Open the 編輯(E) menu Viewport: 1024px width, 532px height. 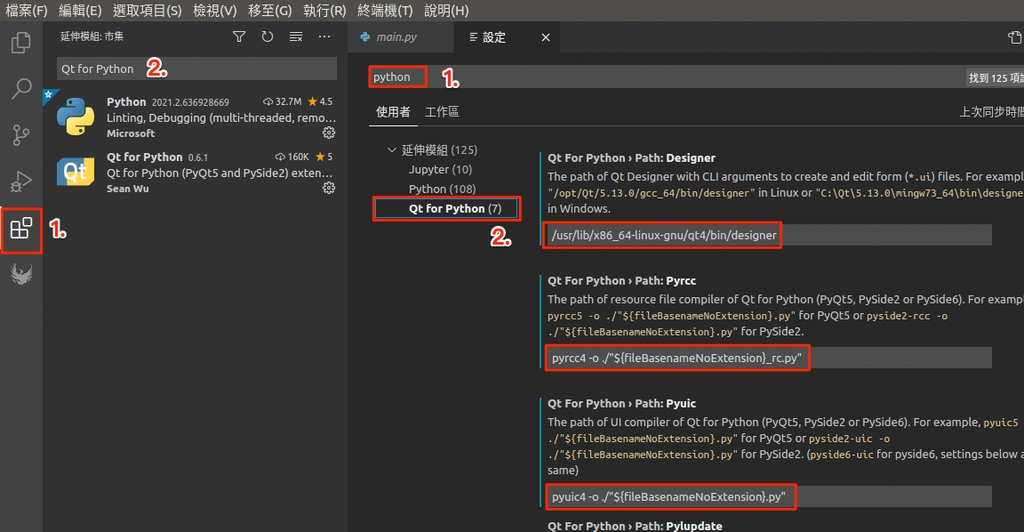80,10
